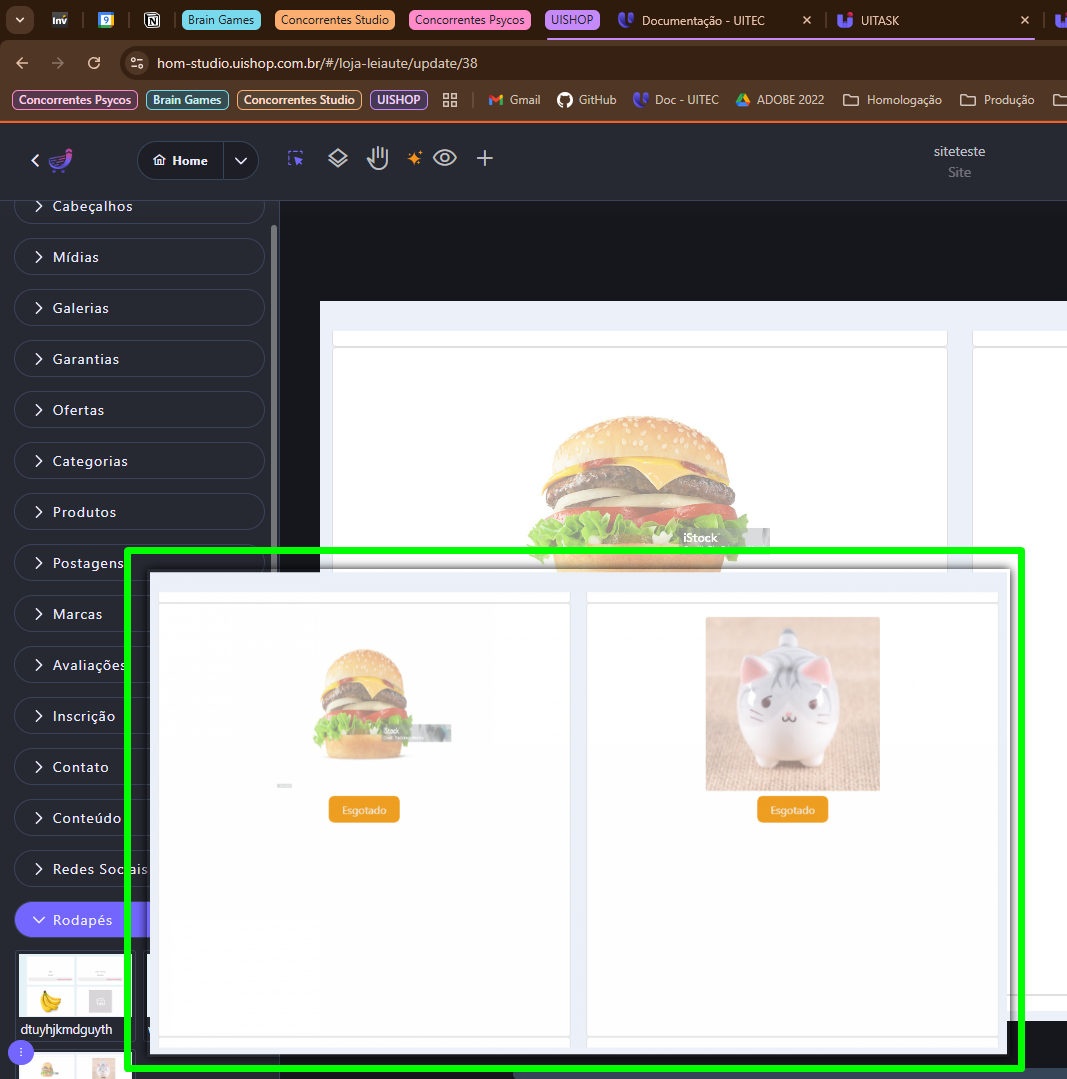Screen dimensions: 1067x1079
Task: Toggle preview with the eye icon
Action: click(x=445, y=158)
